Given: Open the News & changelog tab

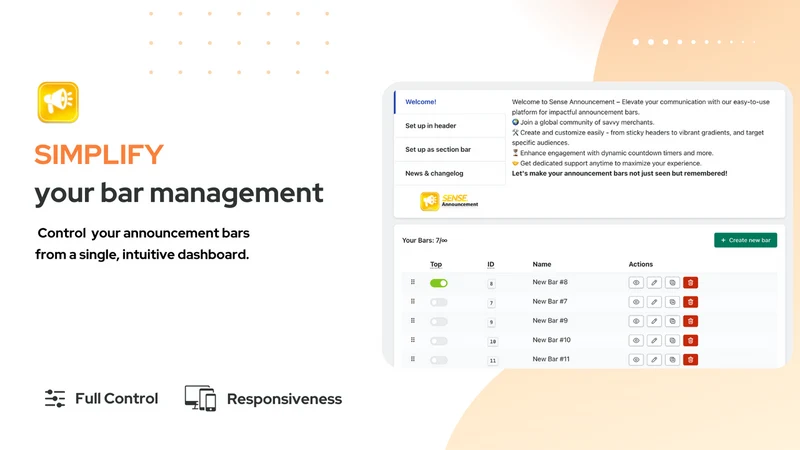Looking at the screenshot, I should click(x=449, y=173).
